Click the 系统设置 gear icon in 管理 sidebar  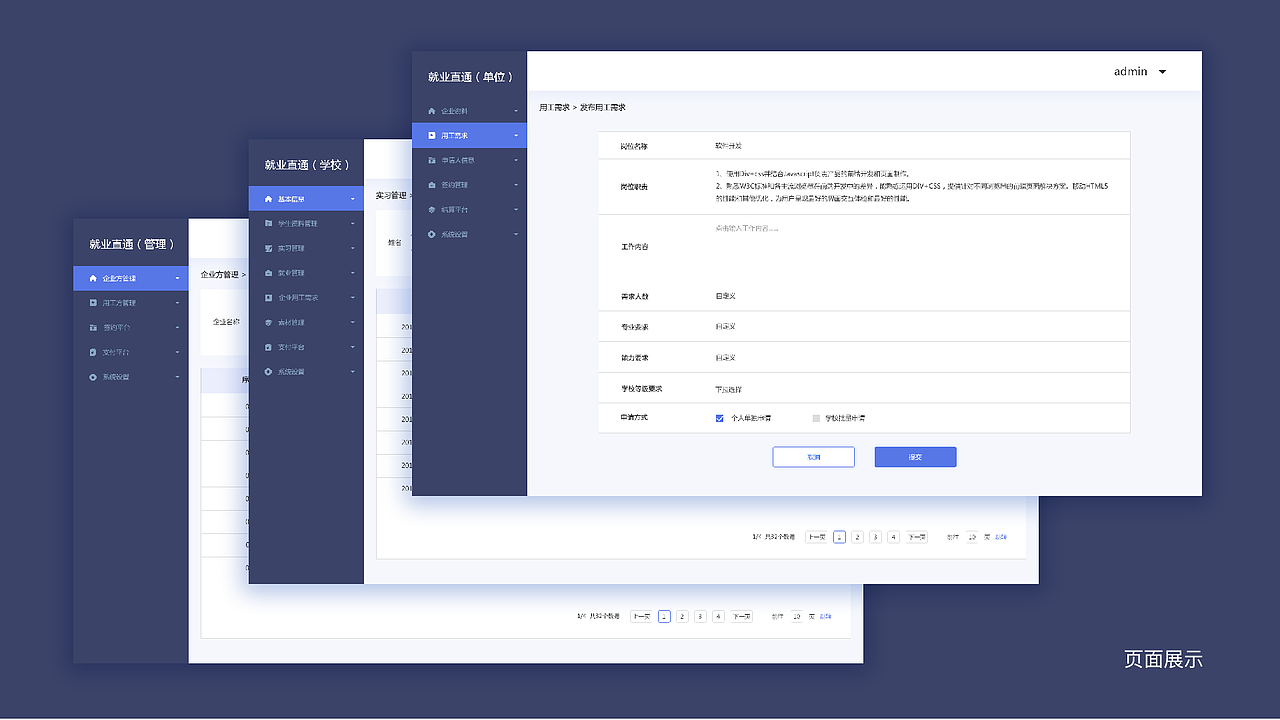(x=93, y=377)
